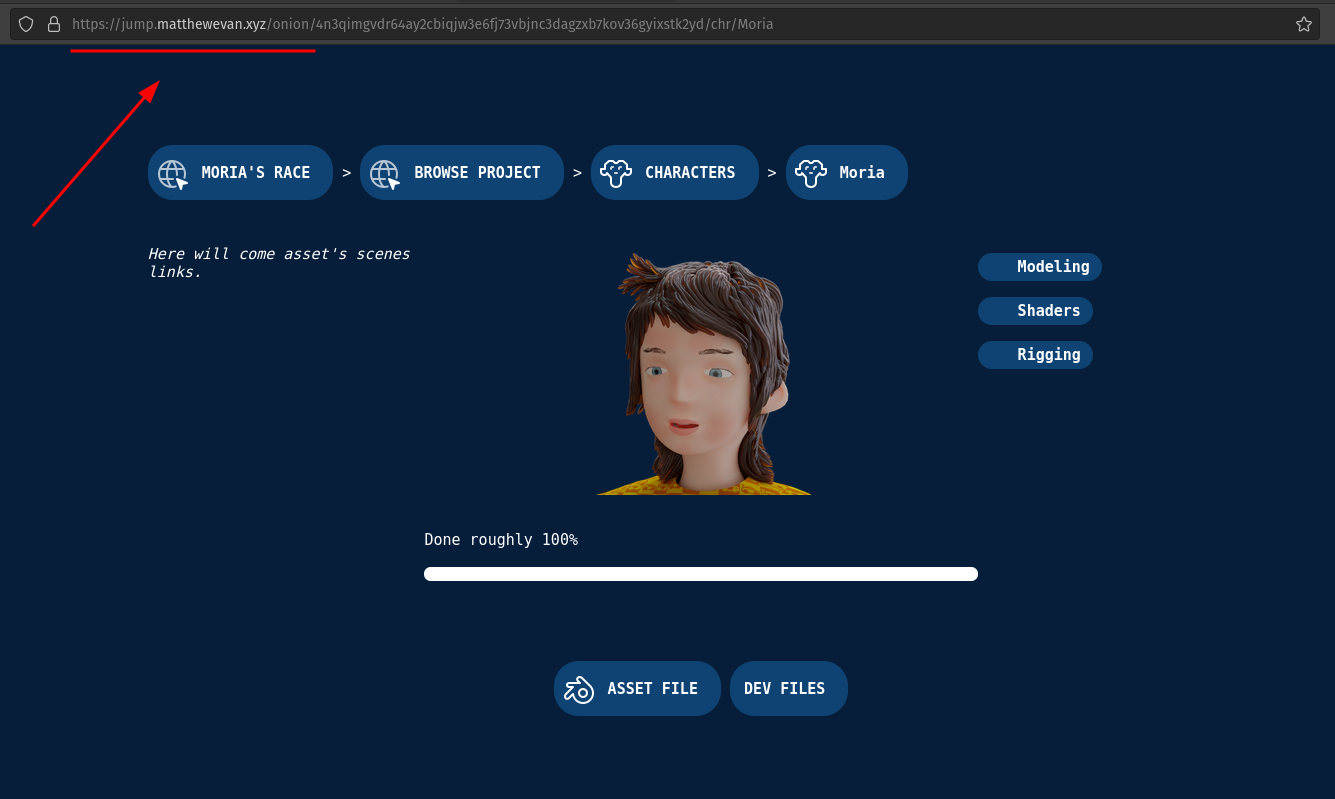Open the Rigging checklist item
1335x799 pixels.
[x=1035, y=355]
